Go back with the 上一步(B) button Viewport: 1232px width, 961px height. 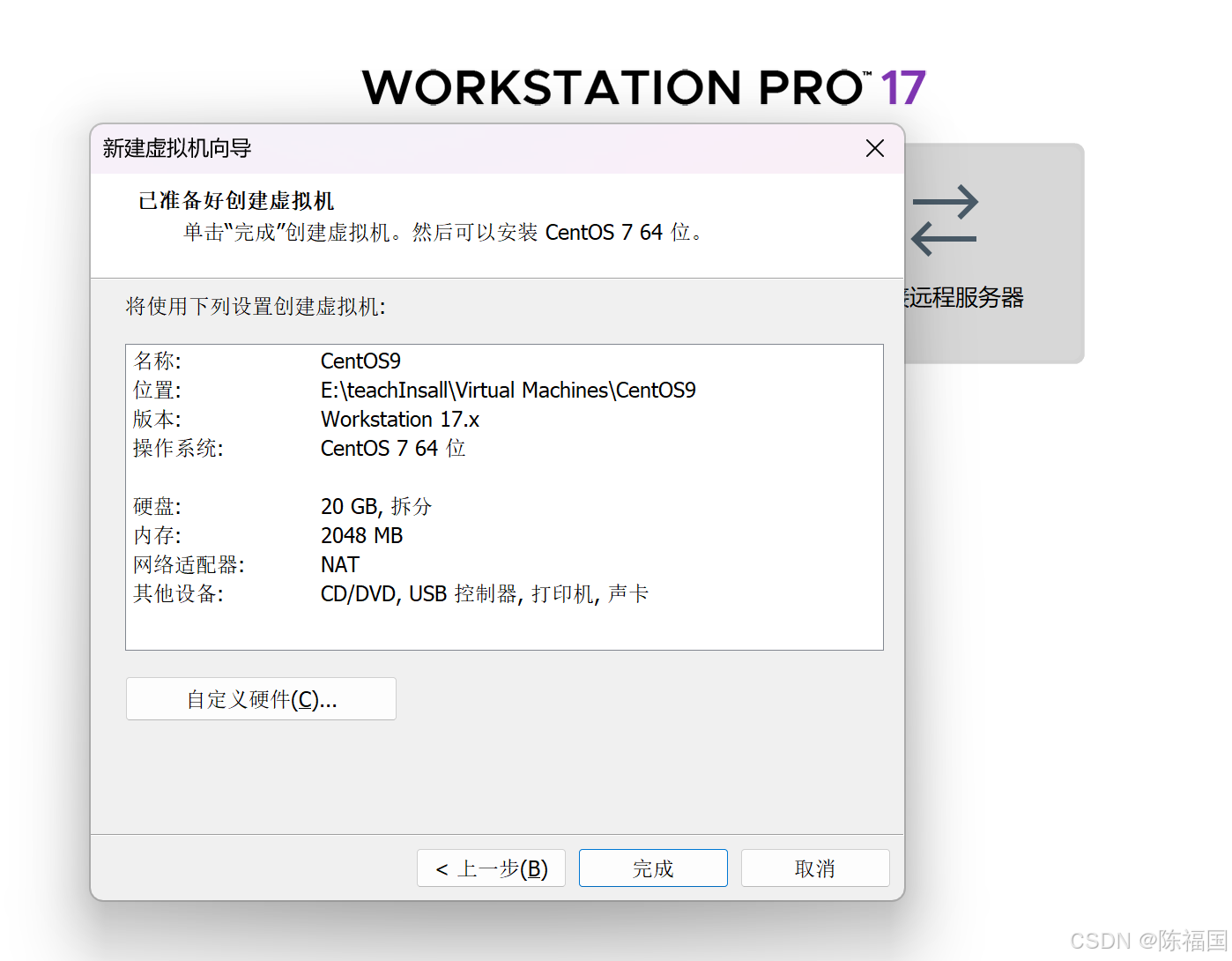[491, 868]
